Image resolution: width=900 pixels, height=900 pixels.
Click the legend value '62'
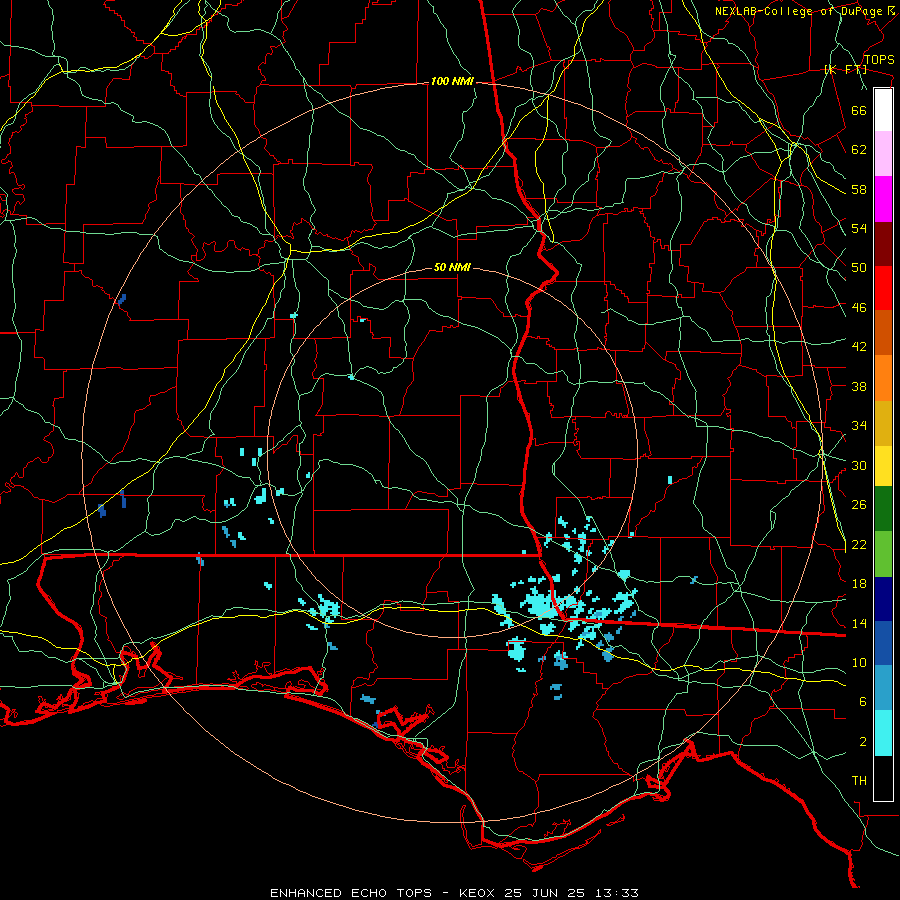coord(859,150)
